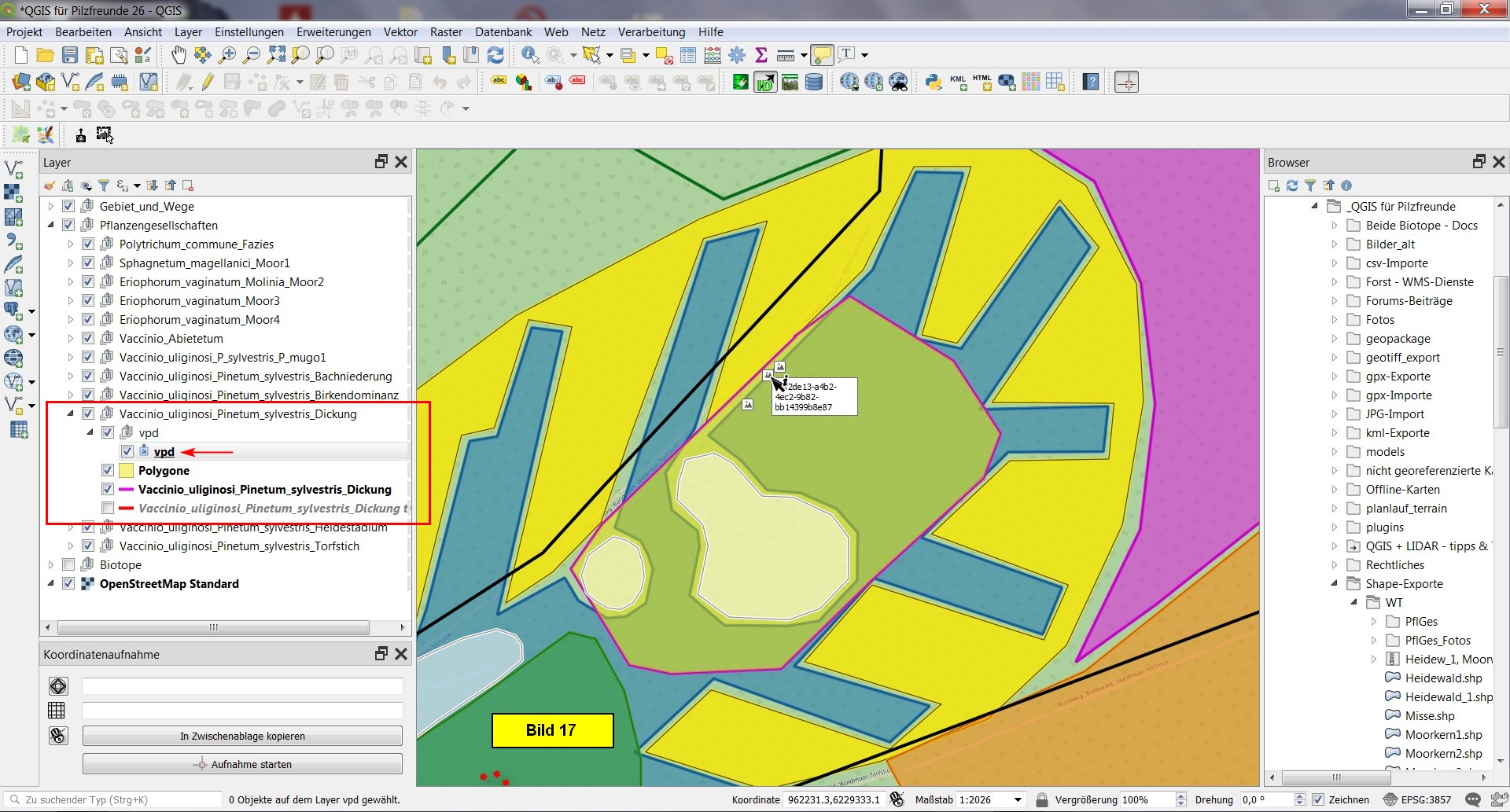Activate the Map Tips speech bubble

pos(822,55)
